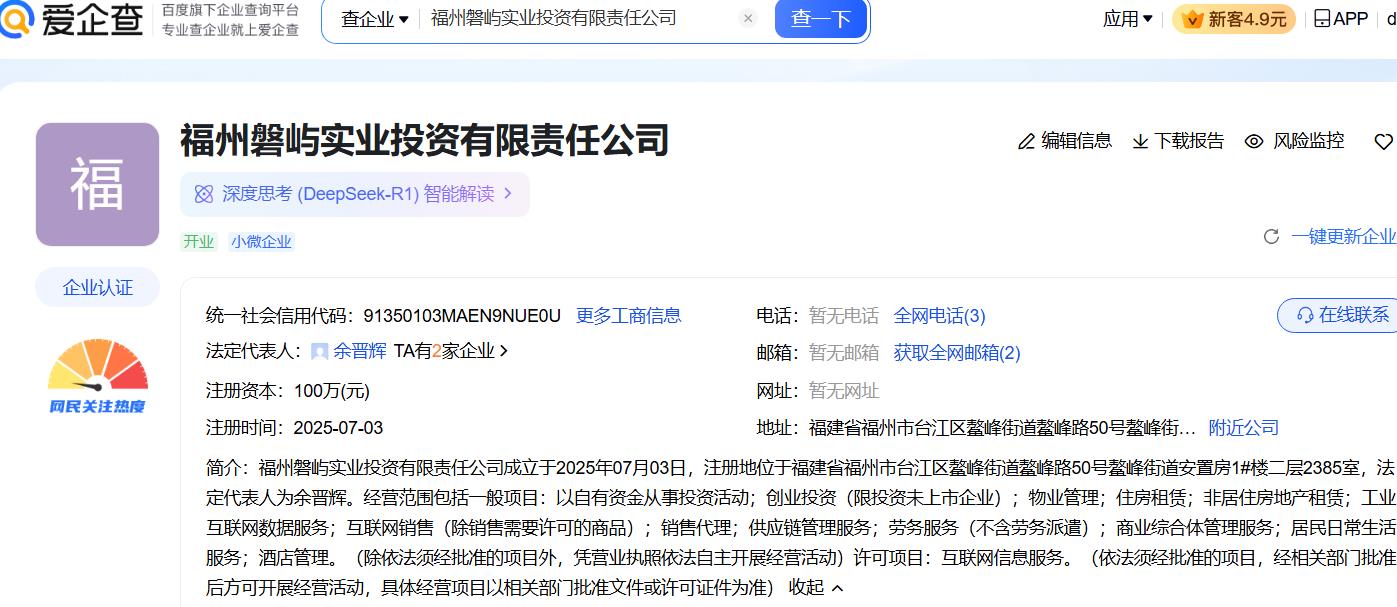Click the 下载报告 download icon
The image size is (1397, 607).
1140,142
